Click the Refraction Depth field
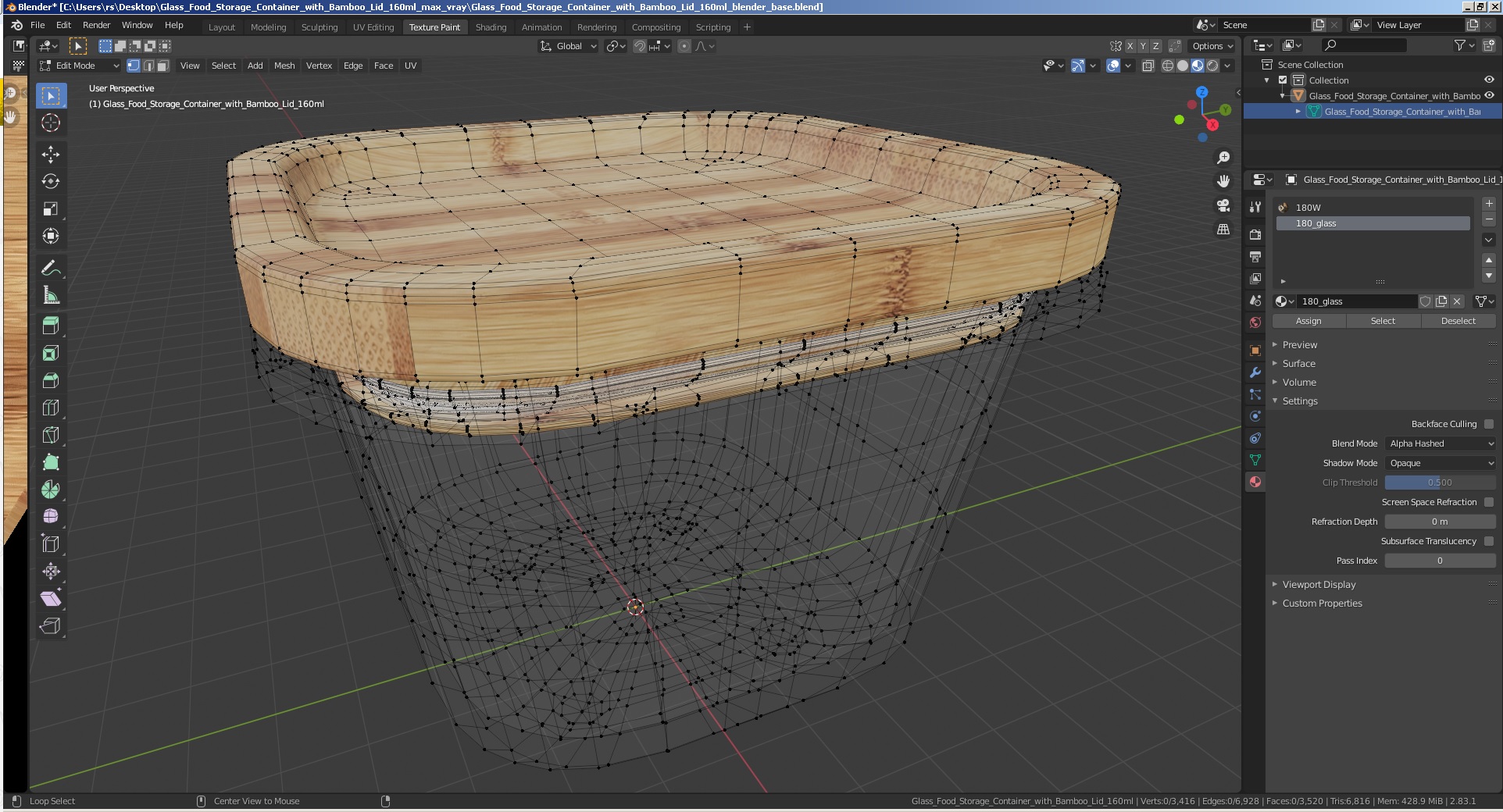 pos(1441,522)
